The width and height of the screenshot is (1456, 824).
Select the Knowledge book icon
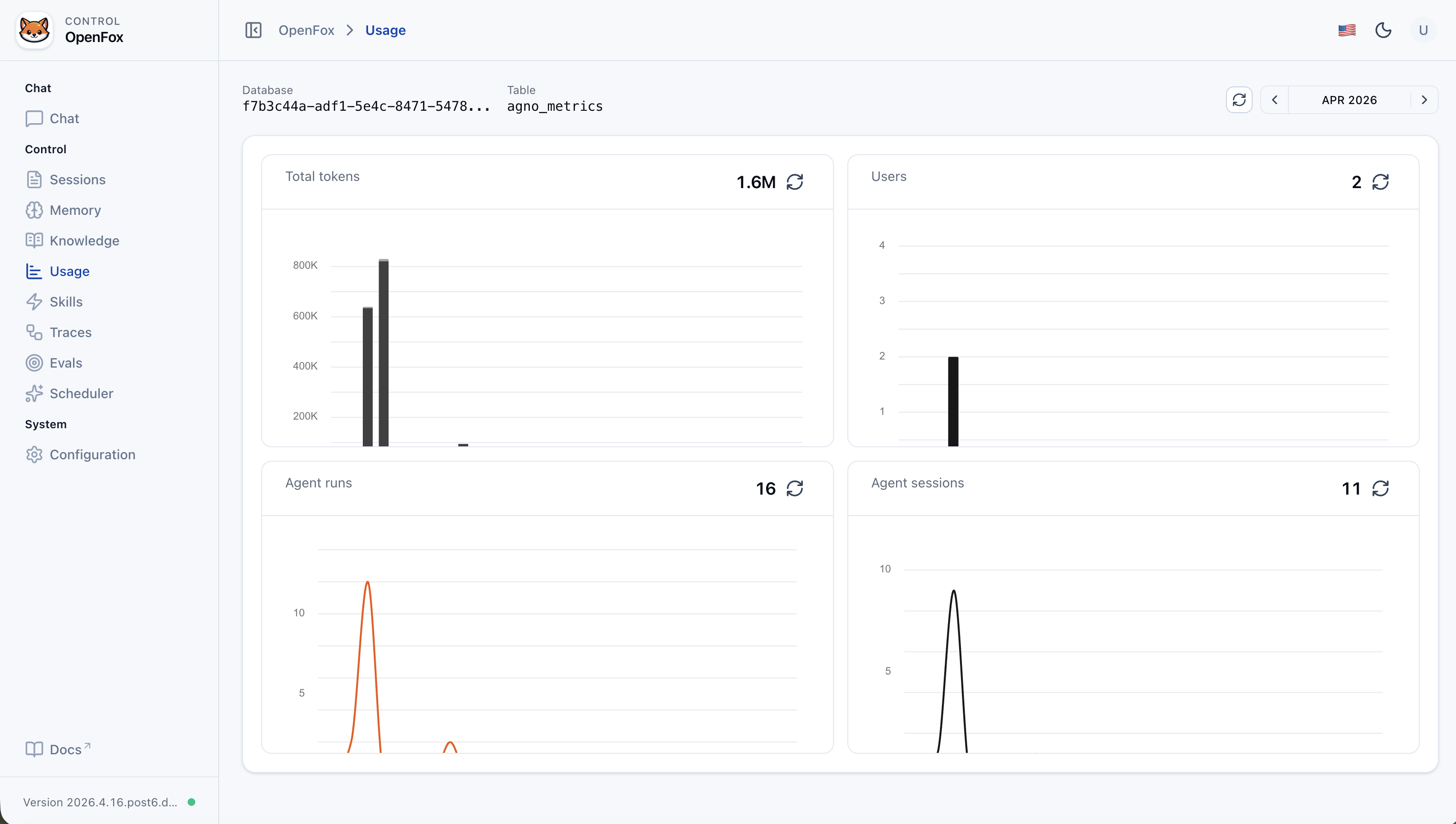(34, 241)
